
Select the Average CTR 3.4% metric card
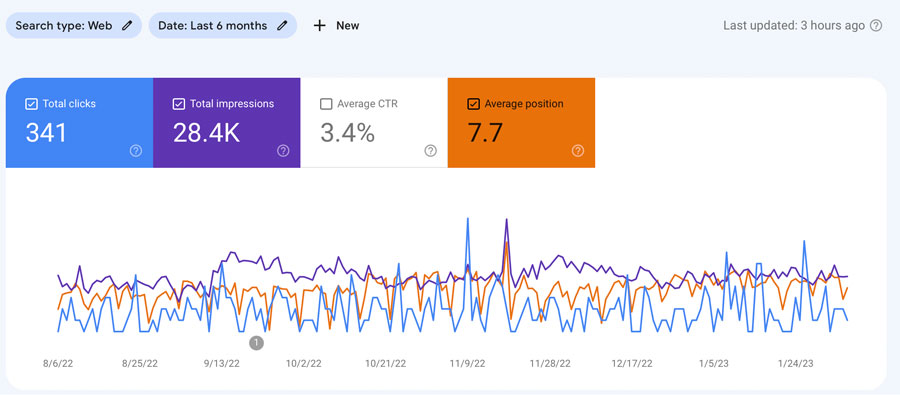coord(374,123)
